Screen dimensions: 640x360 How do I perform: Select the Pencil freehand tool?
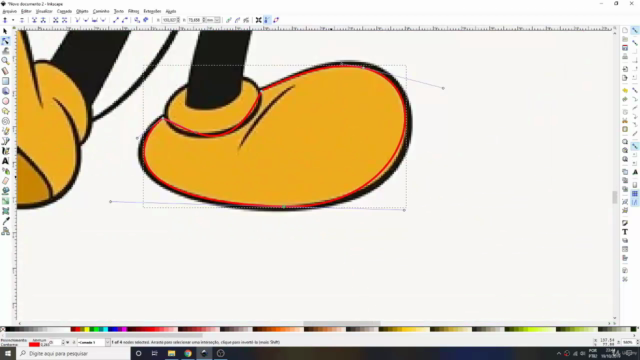5,131
